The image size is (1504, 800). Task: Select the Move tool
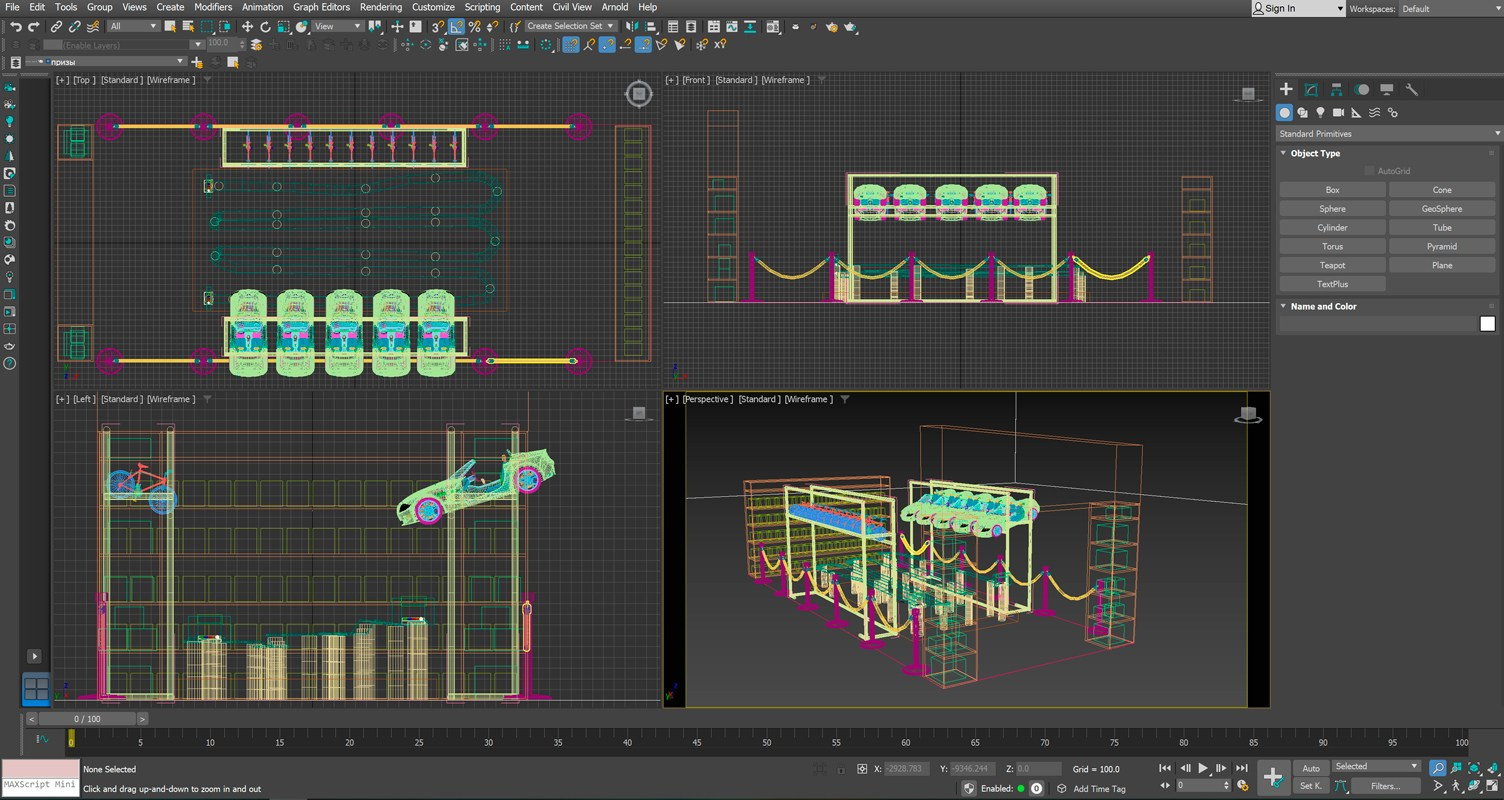pos(248,27)
